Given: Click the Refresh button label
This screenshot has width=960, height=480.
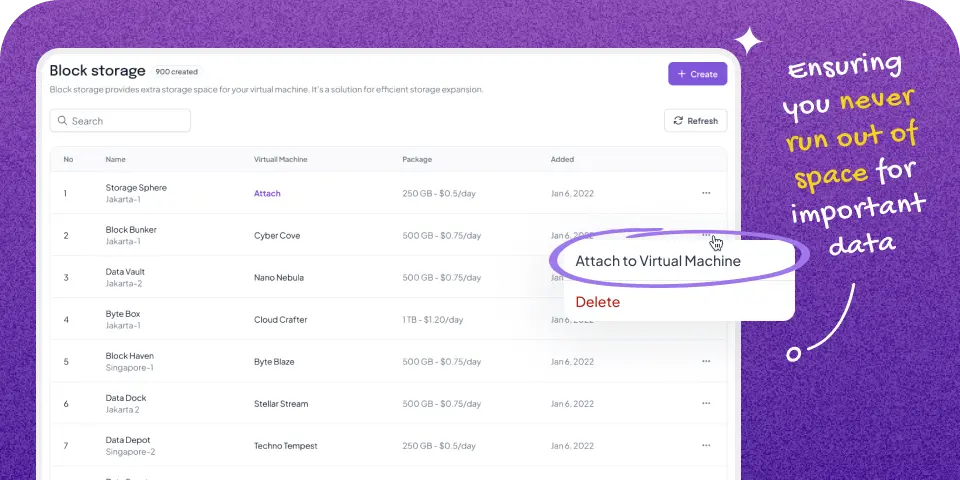Looking at the screenshot, I should pyautogui.click(x=702, y=121).
